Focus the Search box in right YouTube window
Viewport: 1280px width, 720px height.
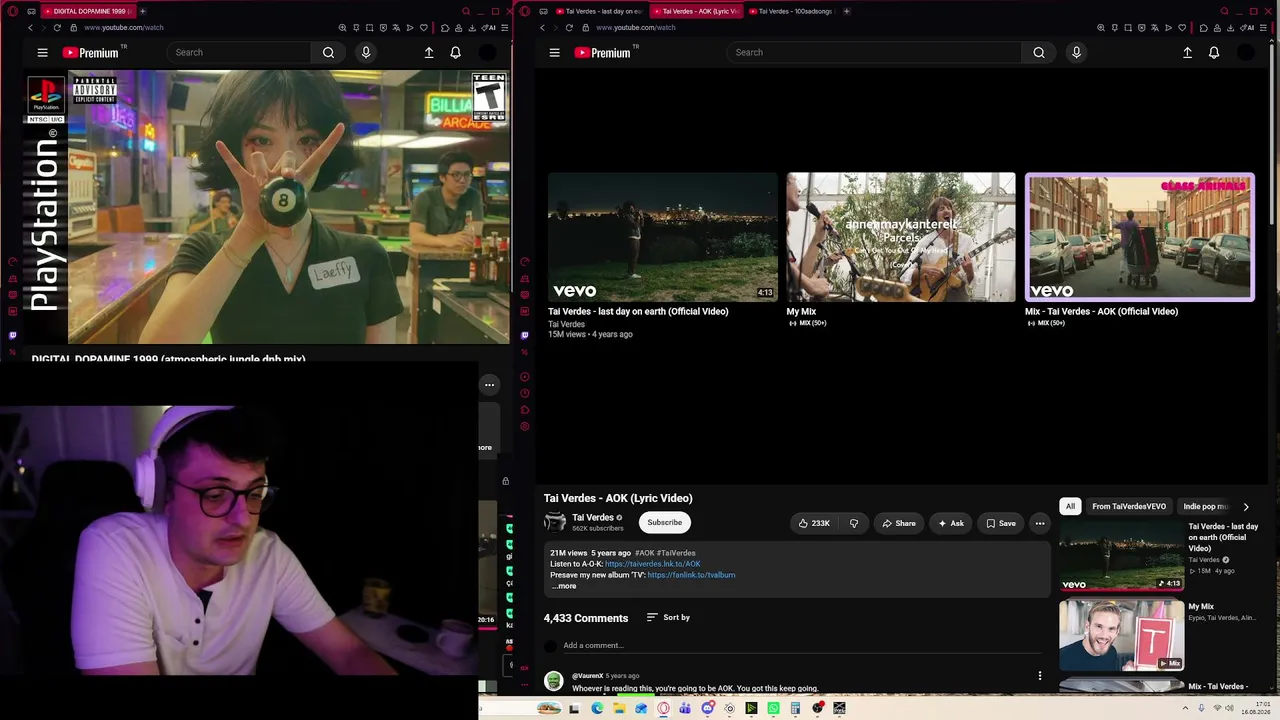[x=874, y=52]
